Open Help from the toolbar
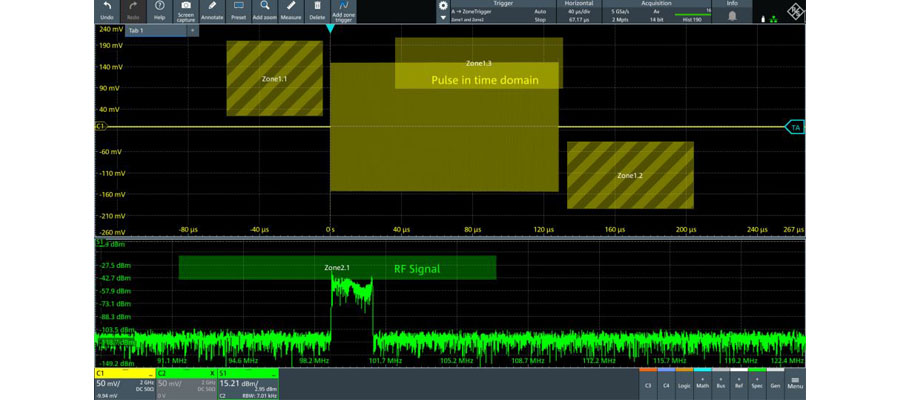 [159, 10]
